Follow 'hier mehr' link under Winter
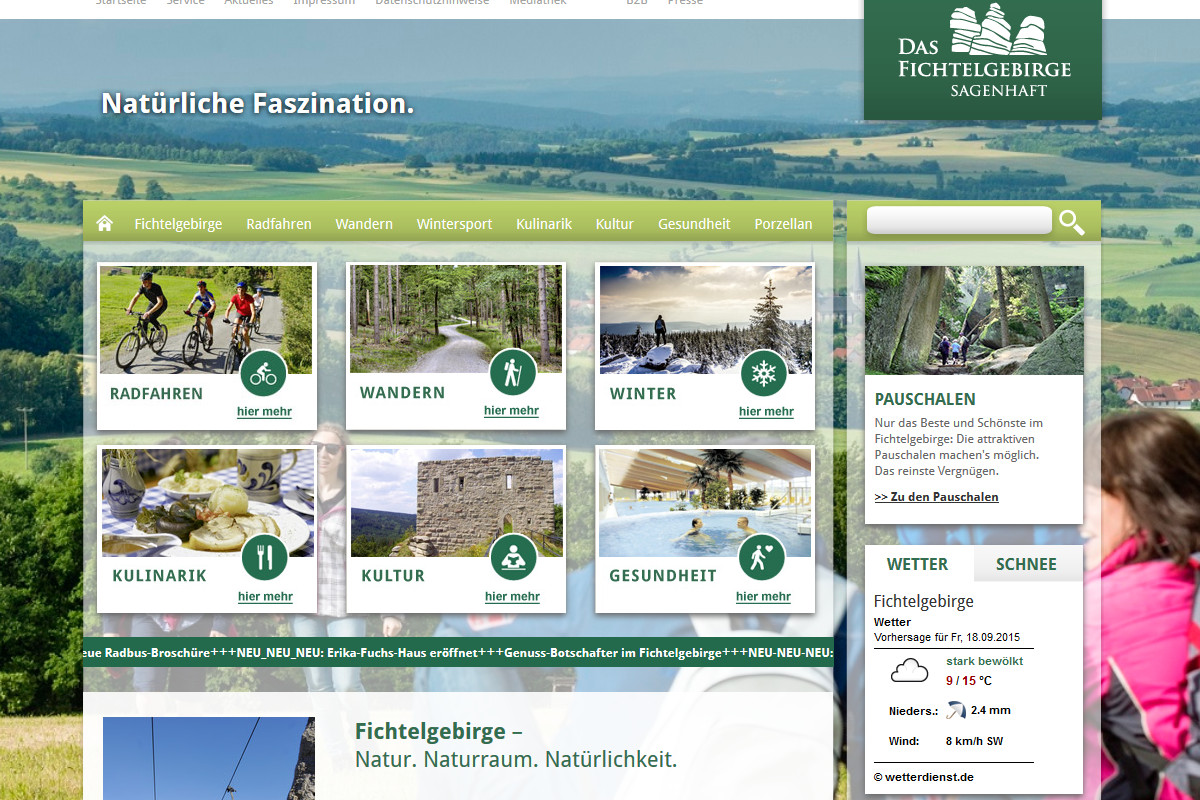 pyautogui.click(x=766, y=411)
